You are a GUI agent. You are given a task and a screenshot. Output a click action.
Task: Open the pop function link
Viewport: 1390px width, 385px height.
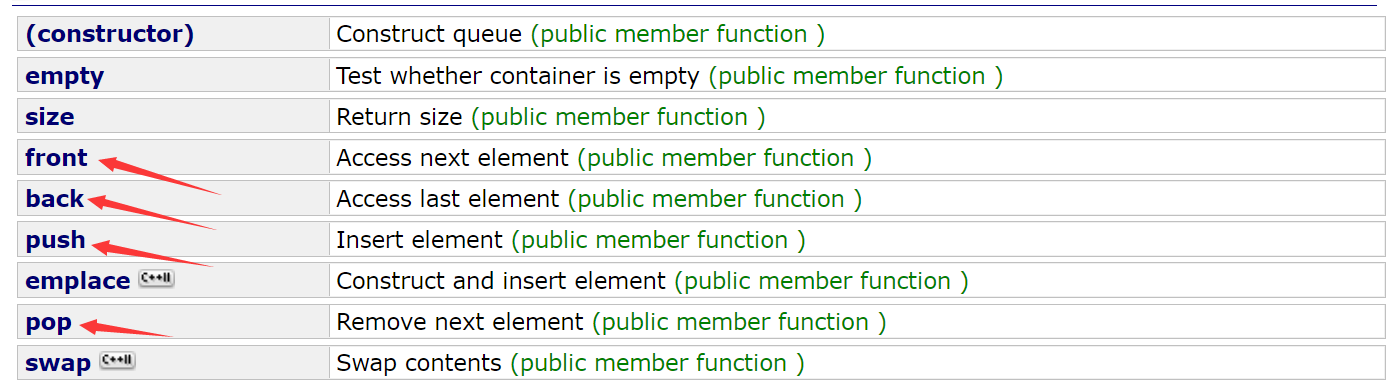(49, 323)
